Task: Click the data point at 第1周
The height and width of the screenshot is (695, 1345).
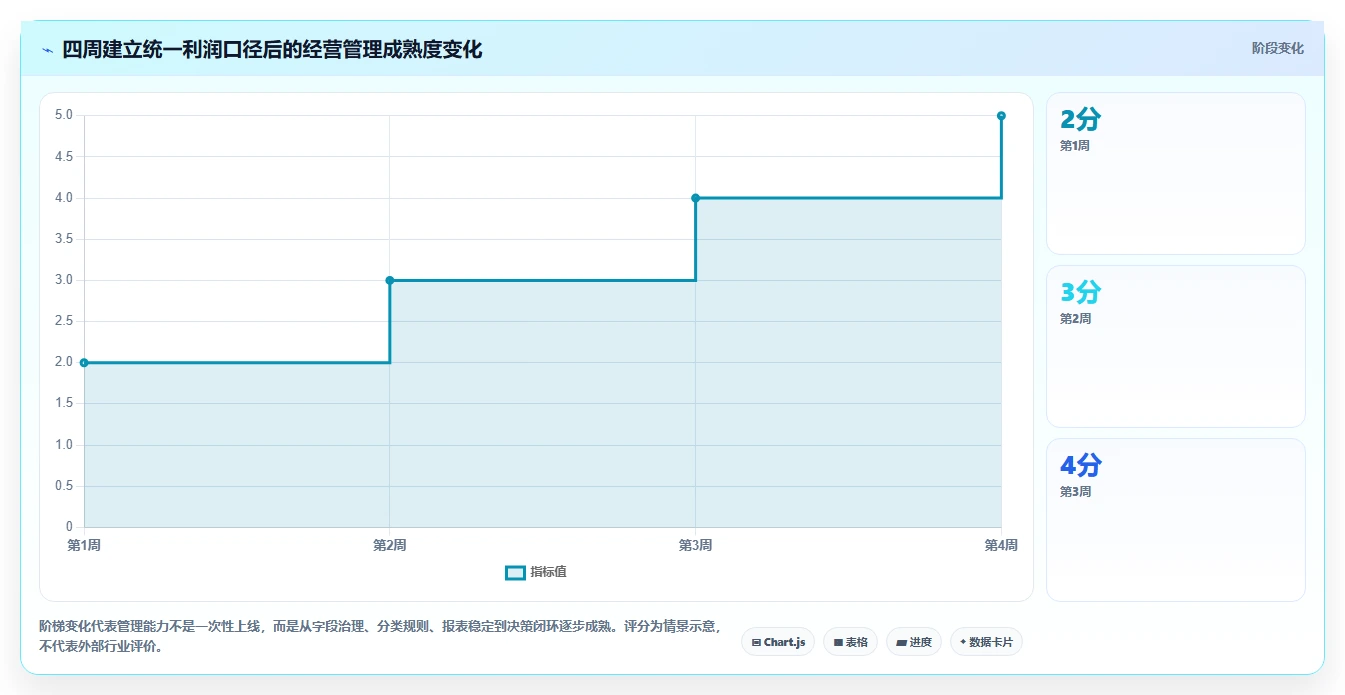Action: pyautogui.click(x=84, y=363)
